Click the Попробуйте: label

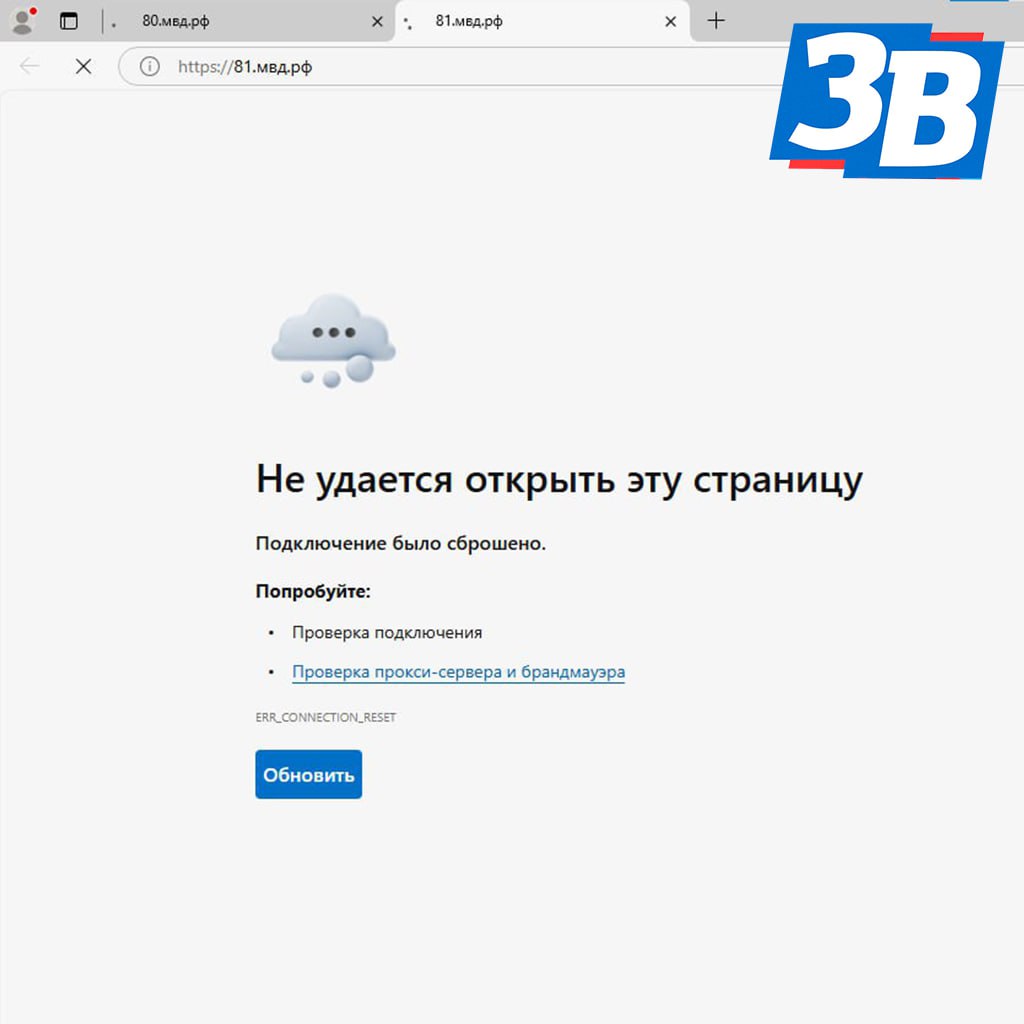click(x=313, y=592)
